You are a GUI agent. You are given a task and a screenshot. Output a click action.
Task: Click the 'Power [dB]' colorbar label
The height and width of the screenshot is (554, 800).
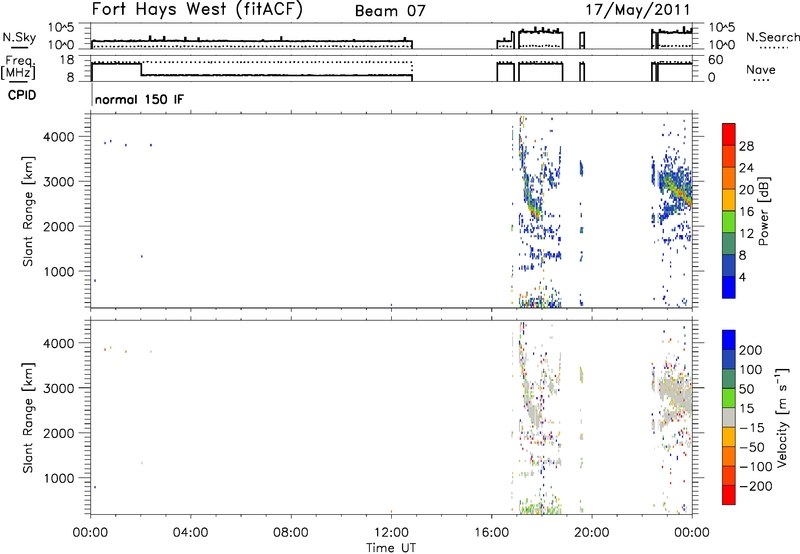(763, 211)
